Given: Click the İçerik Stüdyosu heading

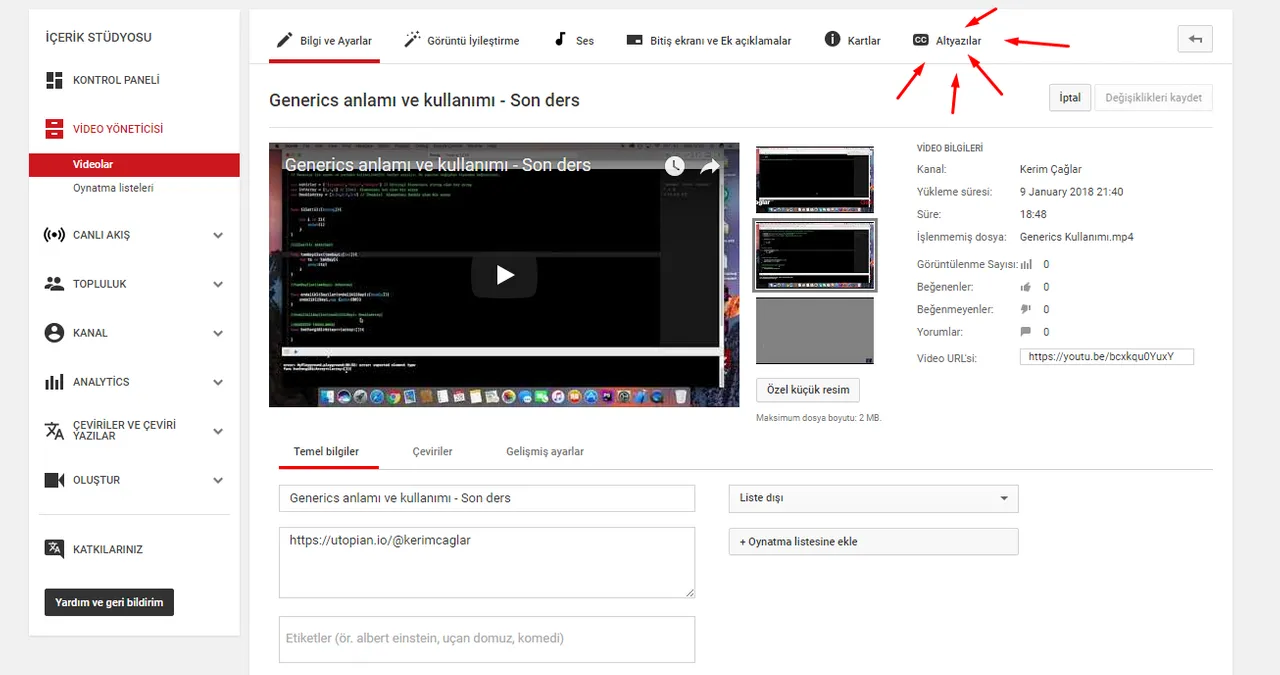Looking at the screenshot, I should (98, 37).
